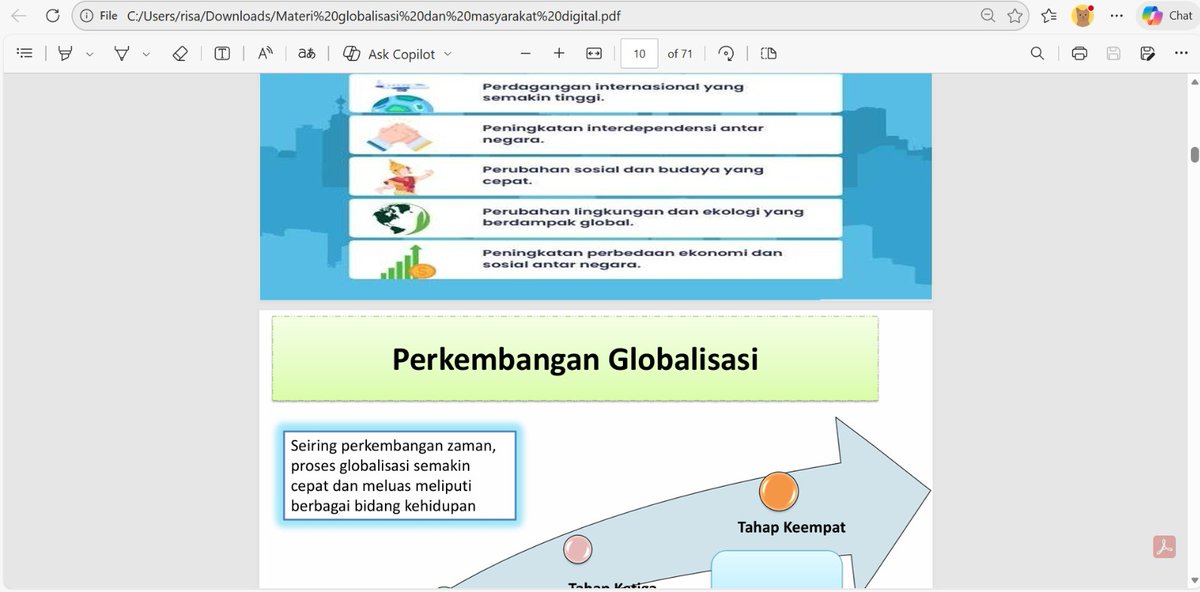Open Save as for the PDF

(1147, 53)
